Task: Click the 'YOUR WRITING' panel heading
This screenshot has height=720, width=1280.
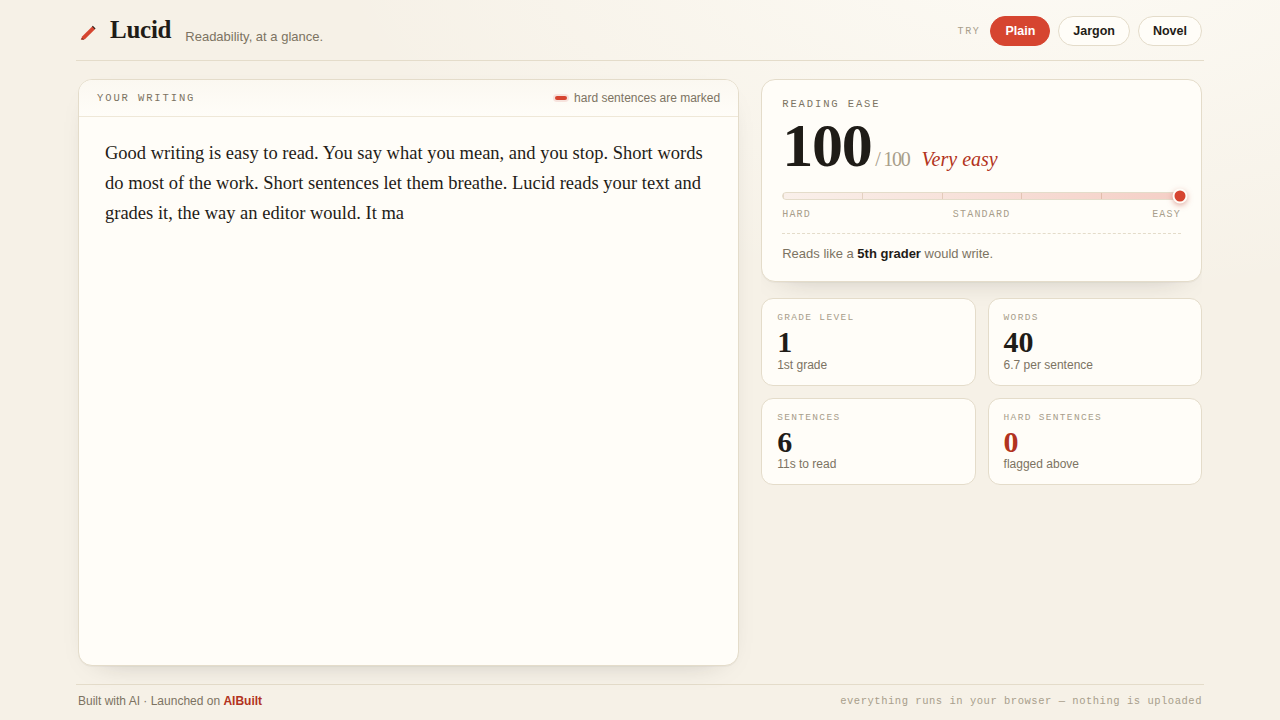Action: 146,98
